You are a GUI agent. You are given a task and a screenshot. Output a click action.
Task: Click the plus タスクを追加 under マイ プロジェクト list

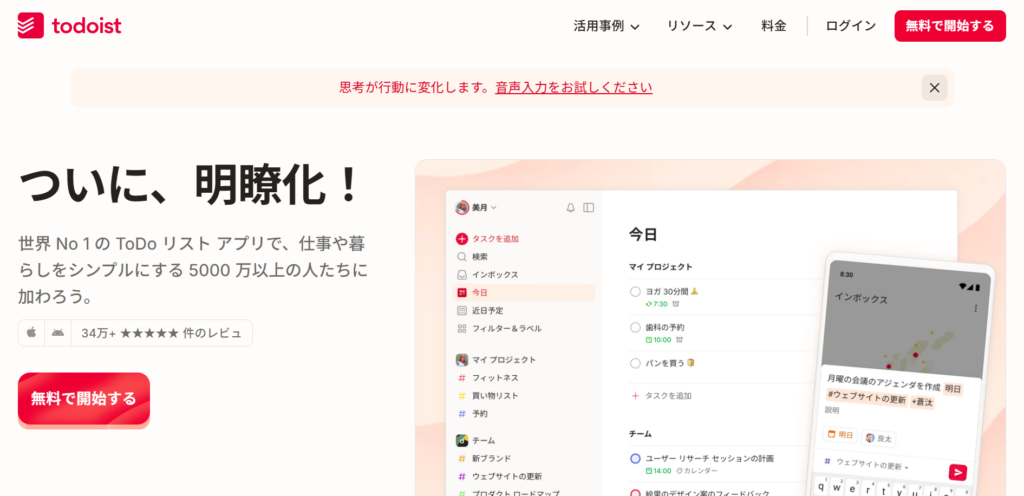(661, 395)
